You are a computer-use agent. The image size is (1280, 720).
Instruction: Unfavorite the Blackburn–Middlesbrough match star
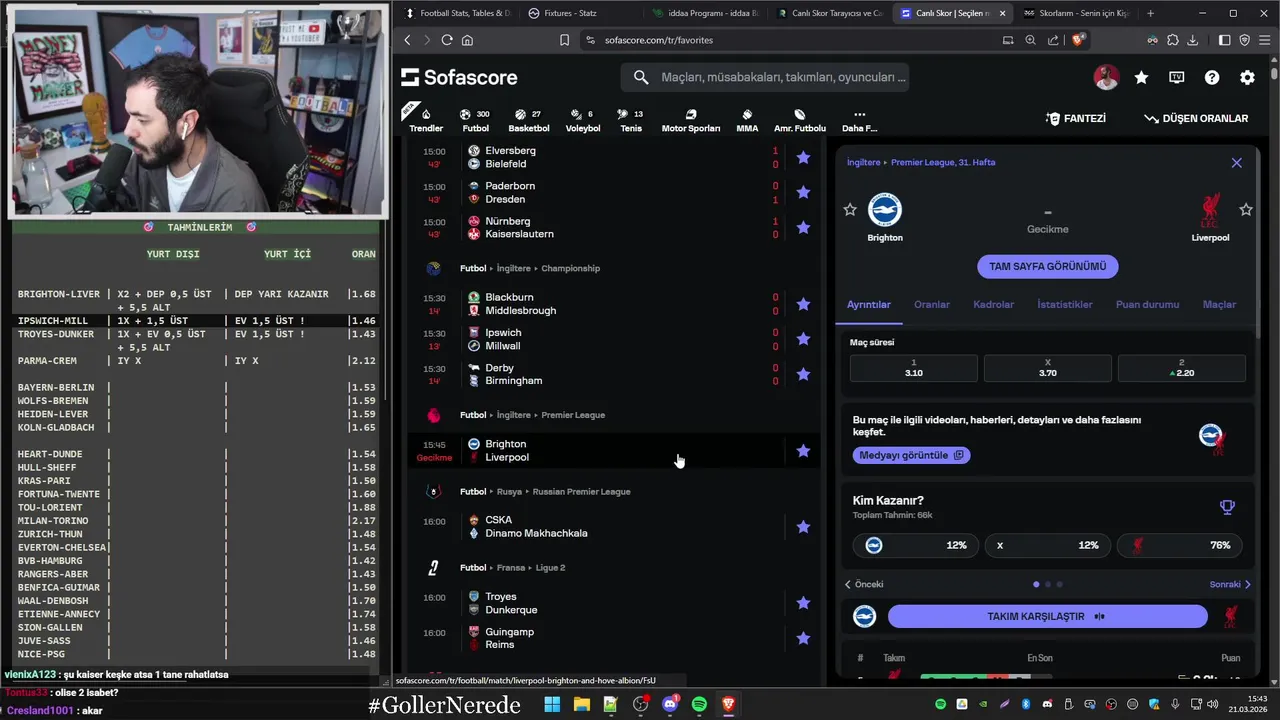[x=803, y=304]
